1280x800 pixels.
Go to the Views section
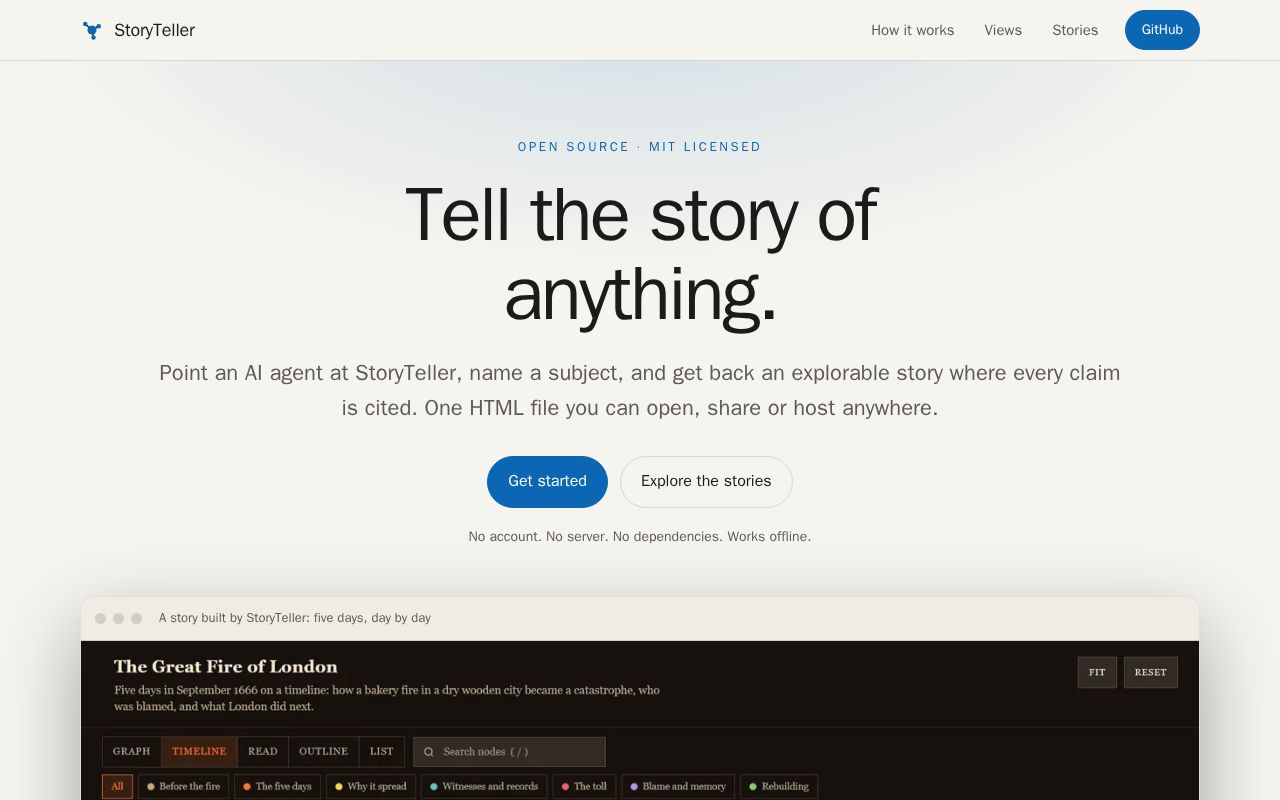coord(1003,30)
